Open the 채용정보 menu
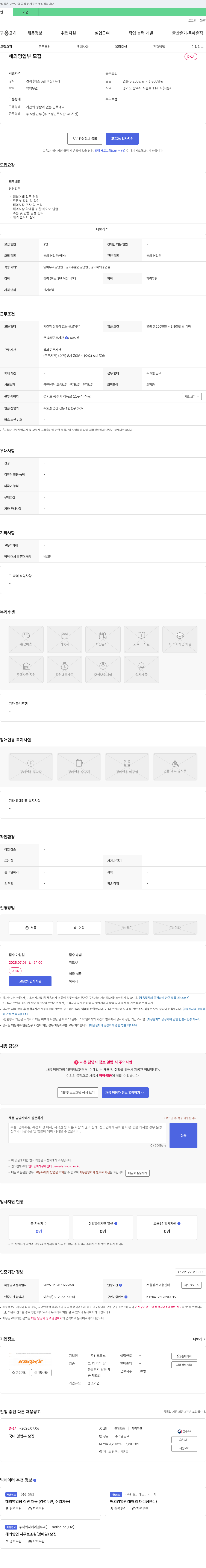The image size is (206, 1568). (35, 33)
